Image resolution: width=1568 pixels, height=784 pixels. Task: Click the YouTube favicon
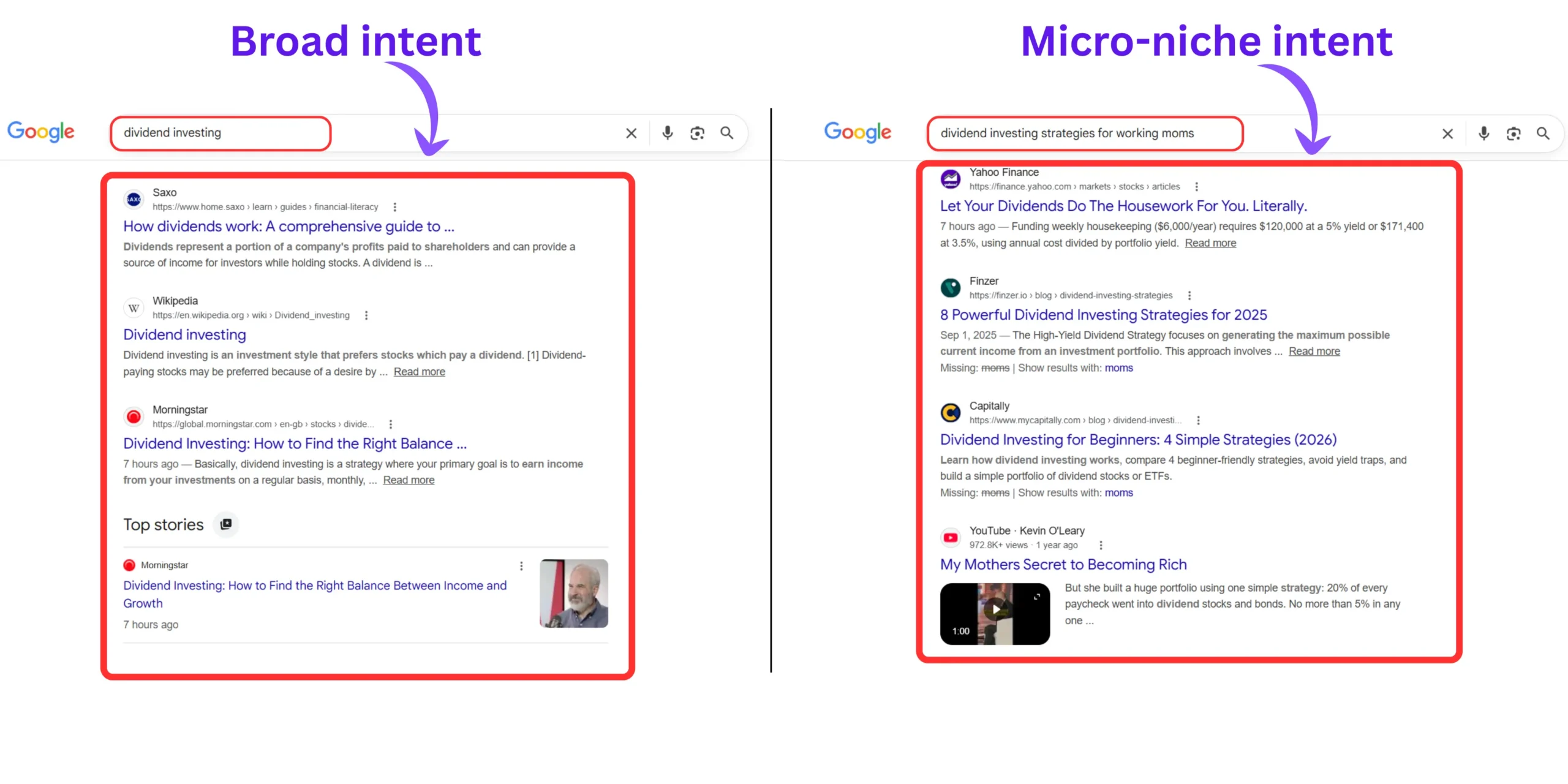[950, 538]
